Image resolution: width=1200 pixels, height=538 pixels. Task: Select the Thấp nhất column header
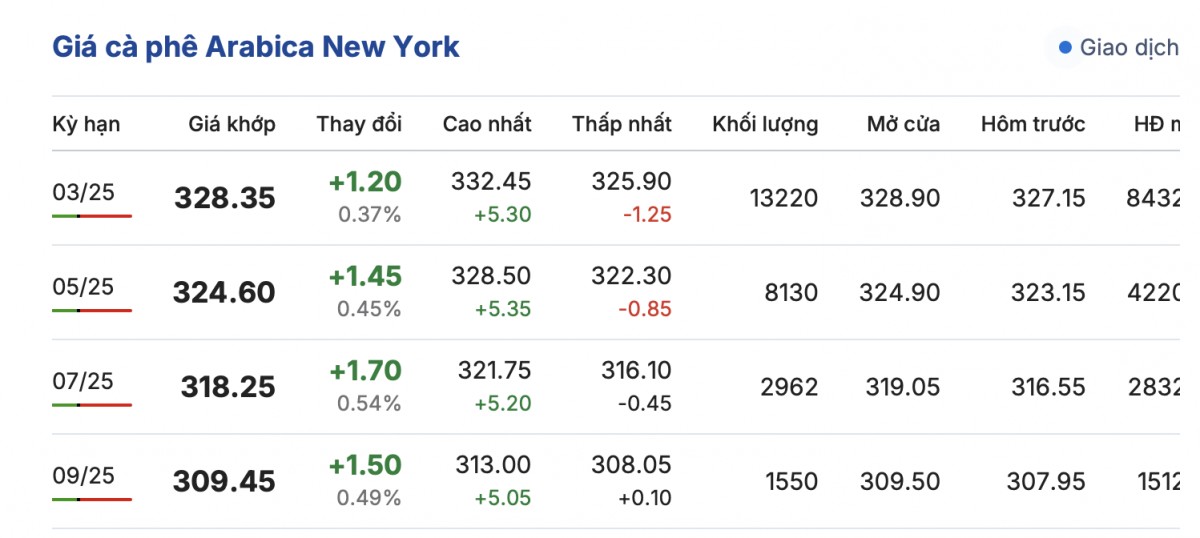pos(622,124)
